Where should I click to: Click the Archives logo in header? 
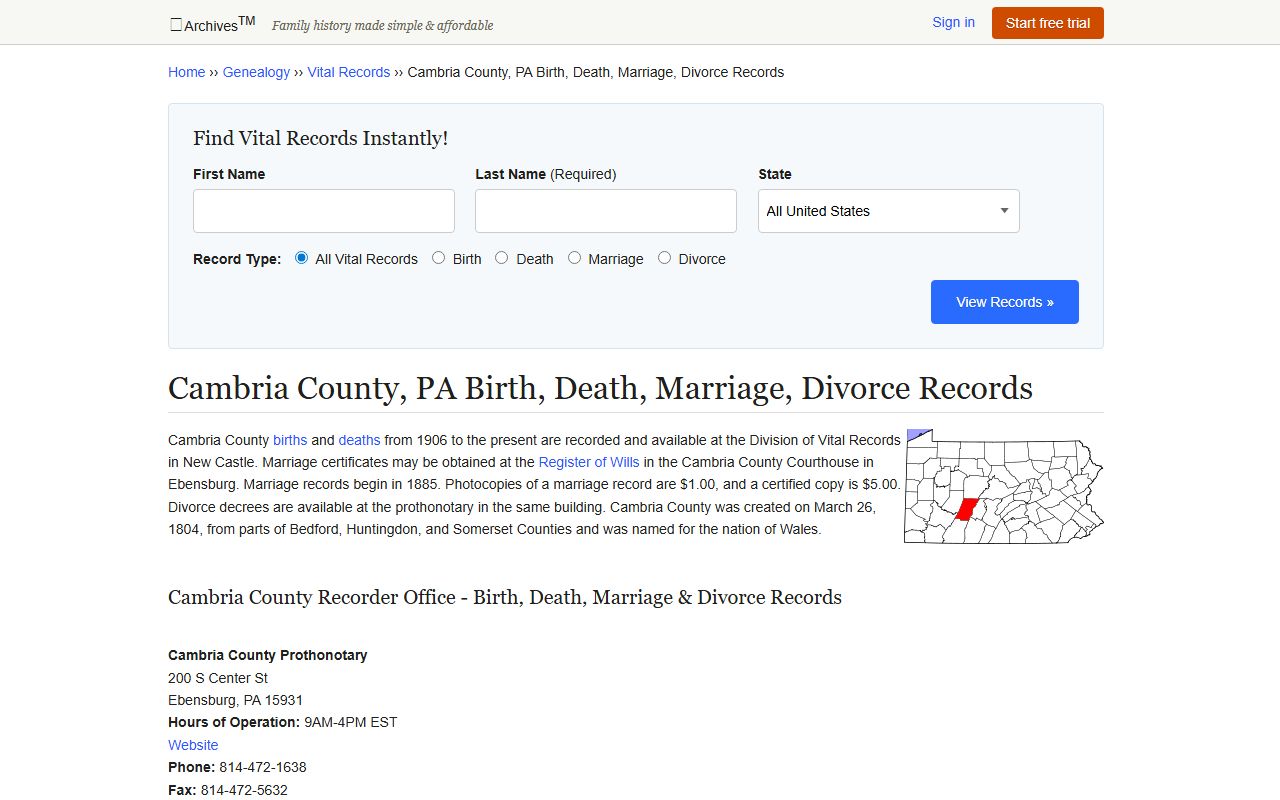click(x=212, y=24)
